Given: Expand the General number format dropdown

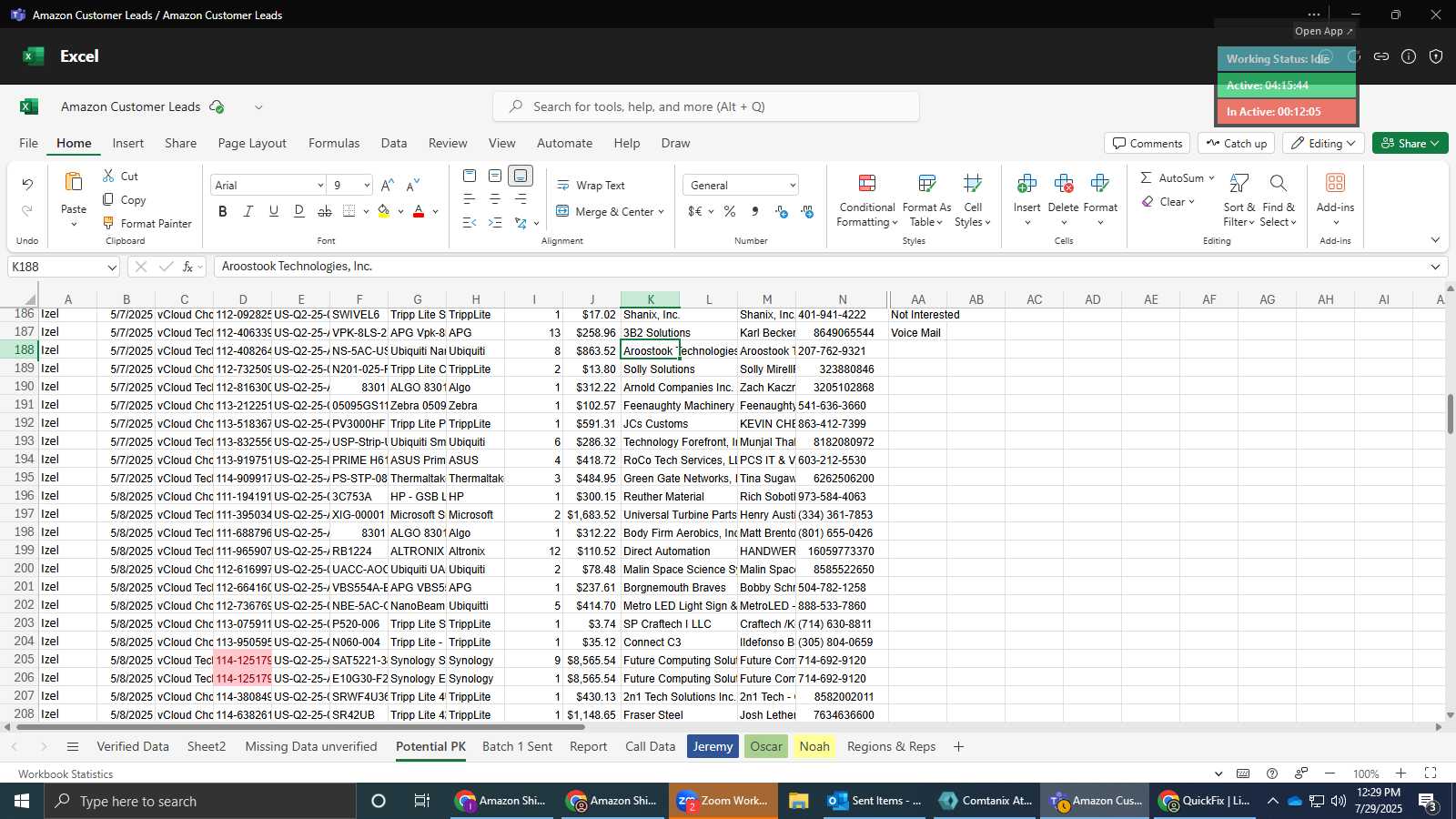Looking at the screenshot, I should pyautogui.click(x=793, y=186).
